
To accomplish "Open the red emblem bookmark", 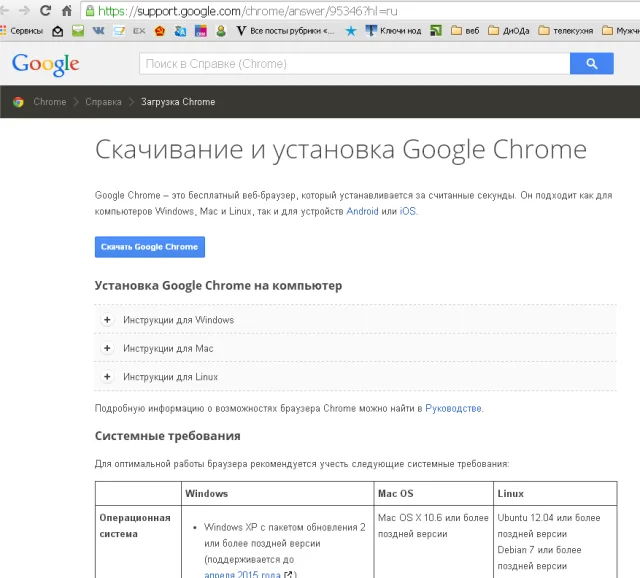I will pyautogui.click(x=160, y=31).
